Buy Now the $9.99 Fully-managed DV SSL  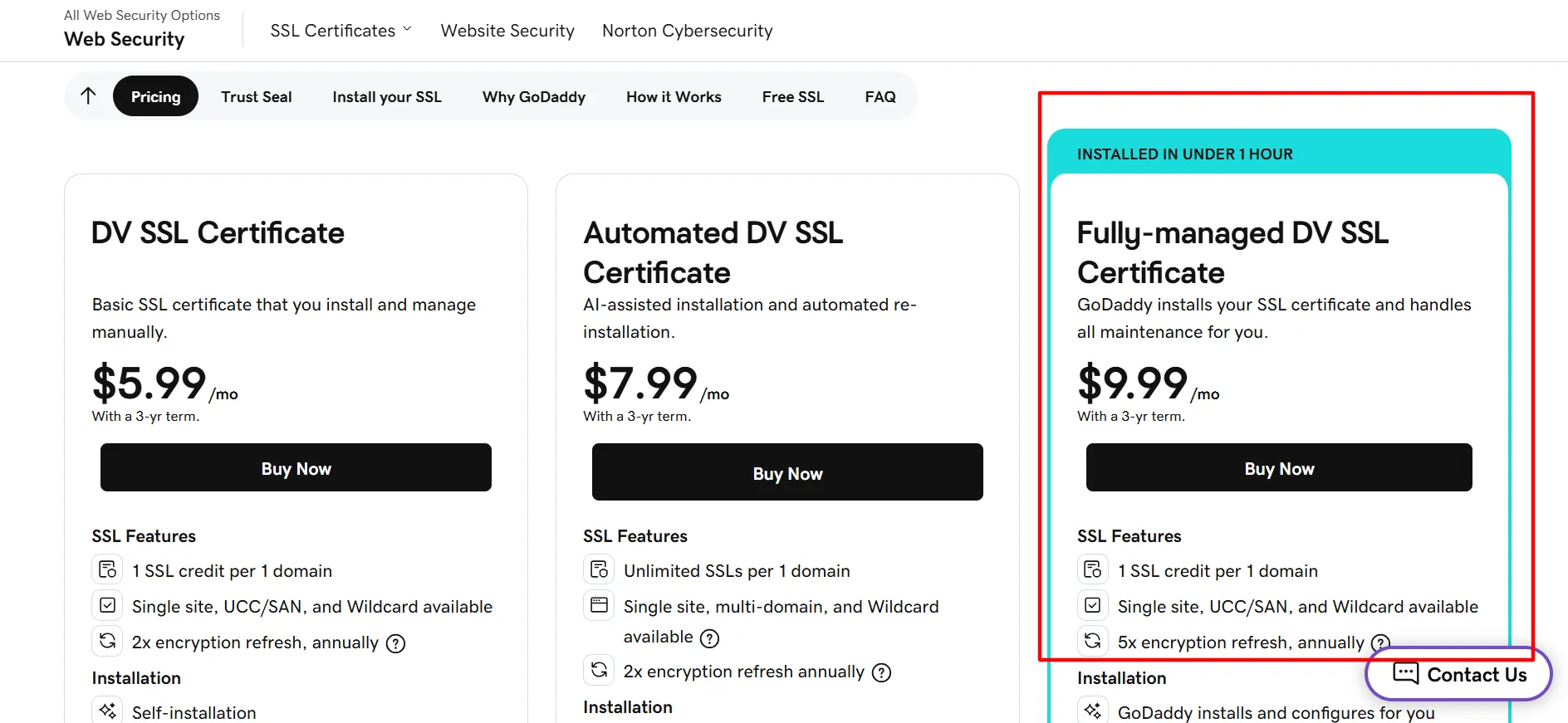(1279, 467)
